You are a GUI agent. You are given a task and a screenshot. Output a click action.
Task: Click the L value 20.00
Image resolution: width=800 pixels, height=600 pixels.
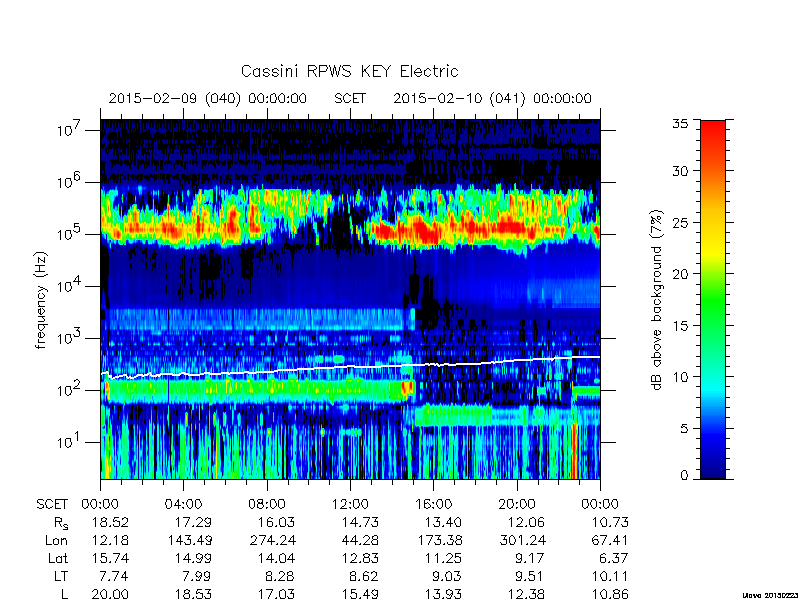(110, 594)
